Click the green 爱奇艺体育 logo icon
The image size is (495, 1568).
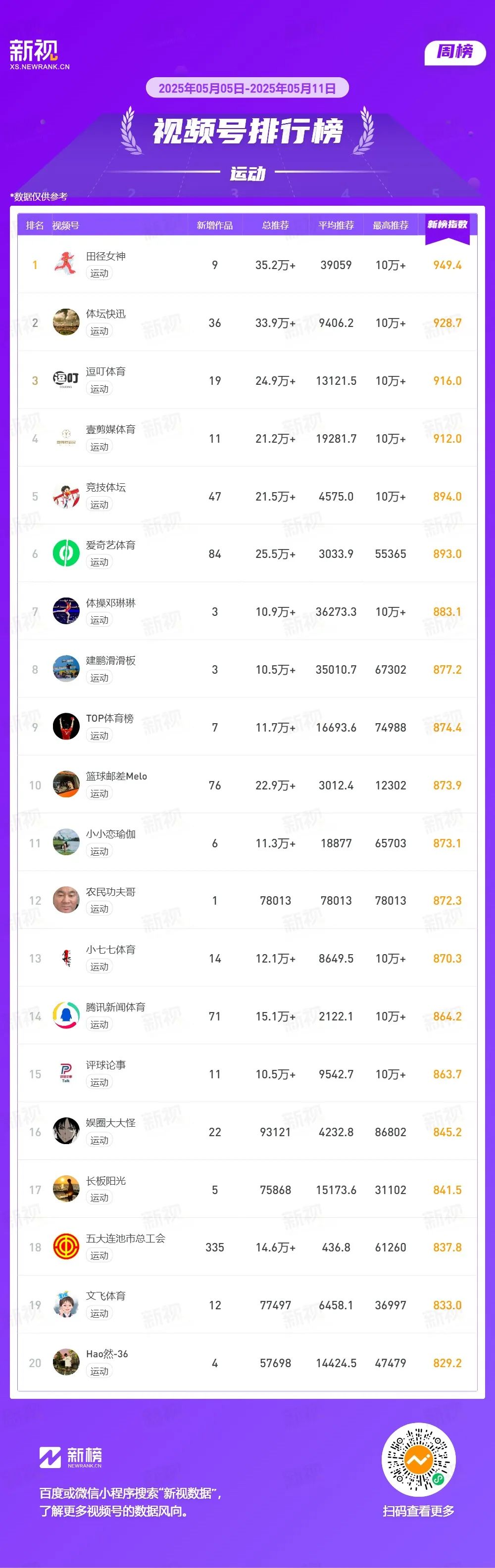66,554
